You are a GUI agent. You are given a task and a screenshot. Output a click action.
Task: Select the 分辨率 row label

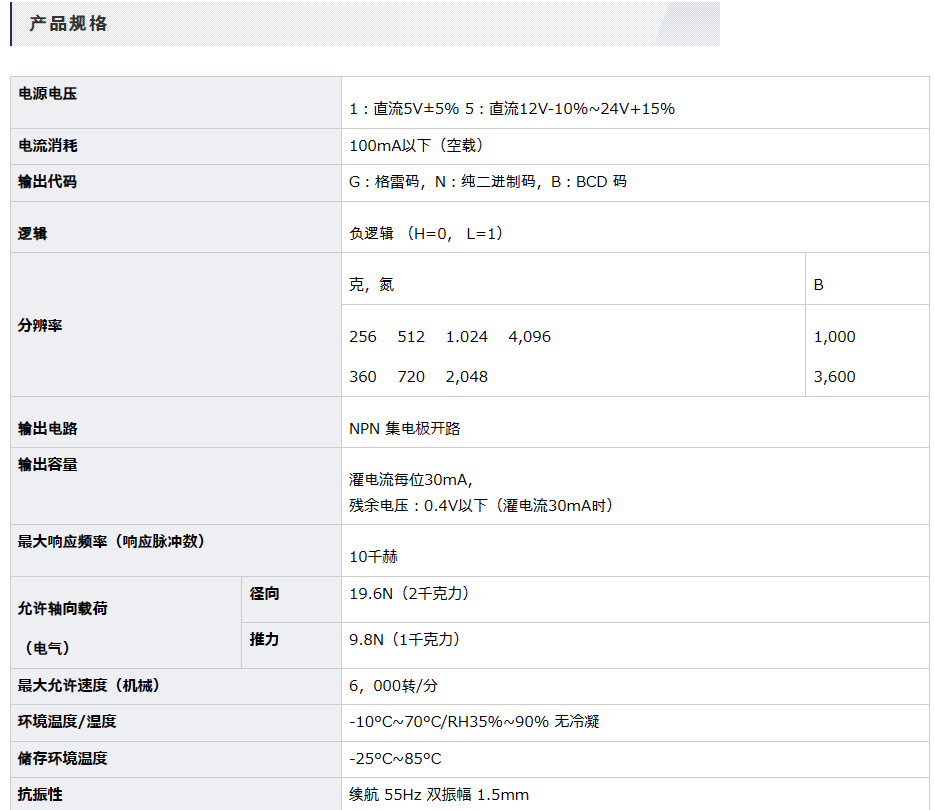40,326
